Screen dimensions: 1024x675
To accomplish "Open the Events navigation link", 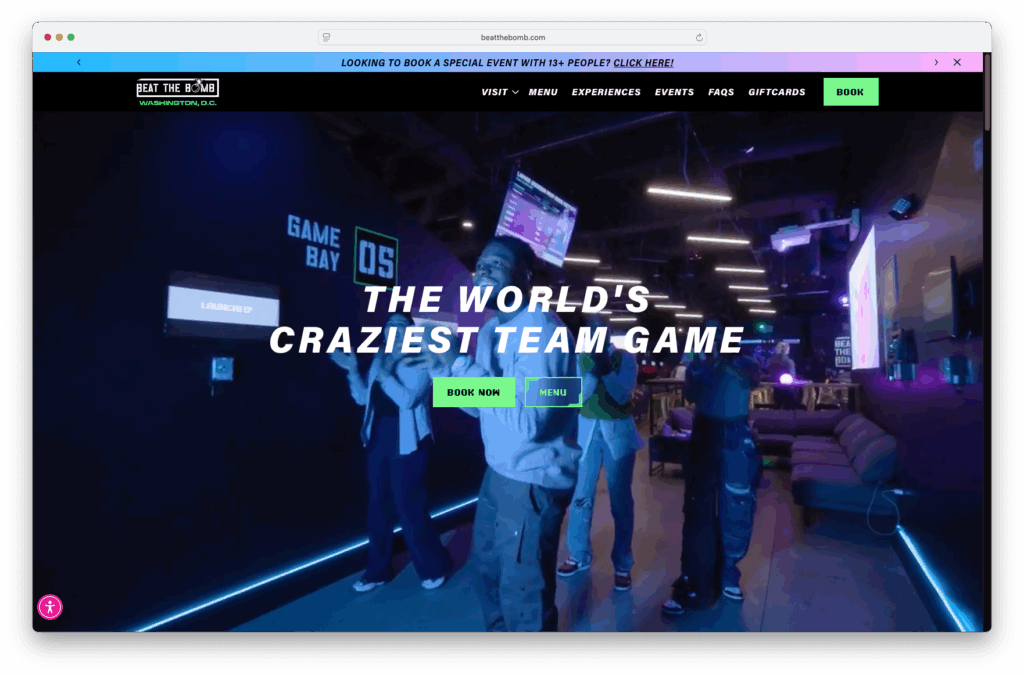I will click(674, 92).
